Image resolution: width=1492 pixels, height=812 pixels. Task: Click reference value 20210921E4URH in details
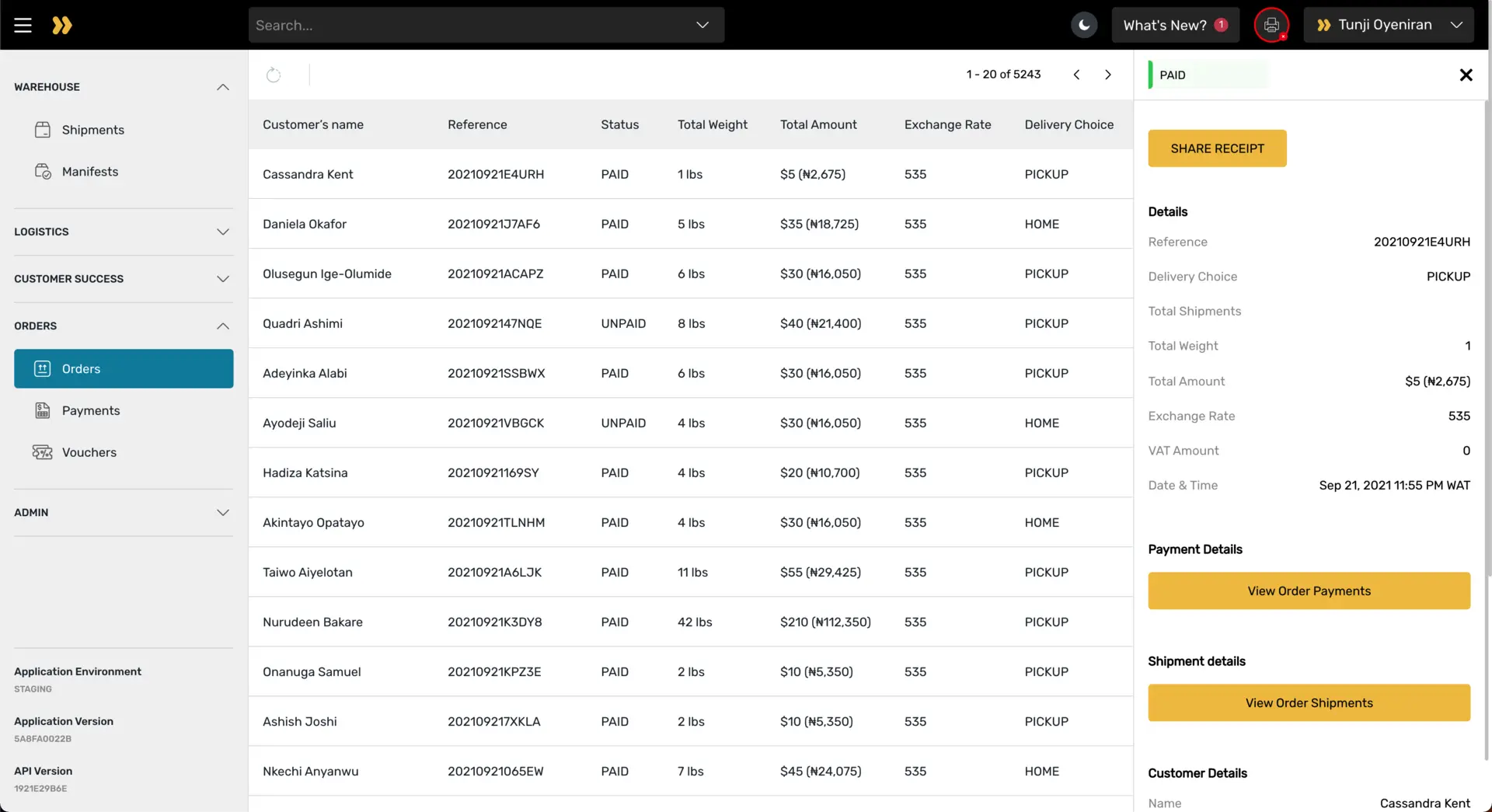coord(1421,242)
